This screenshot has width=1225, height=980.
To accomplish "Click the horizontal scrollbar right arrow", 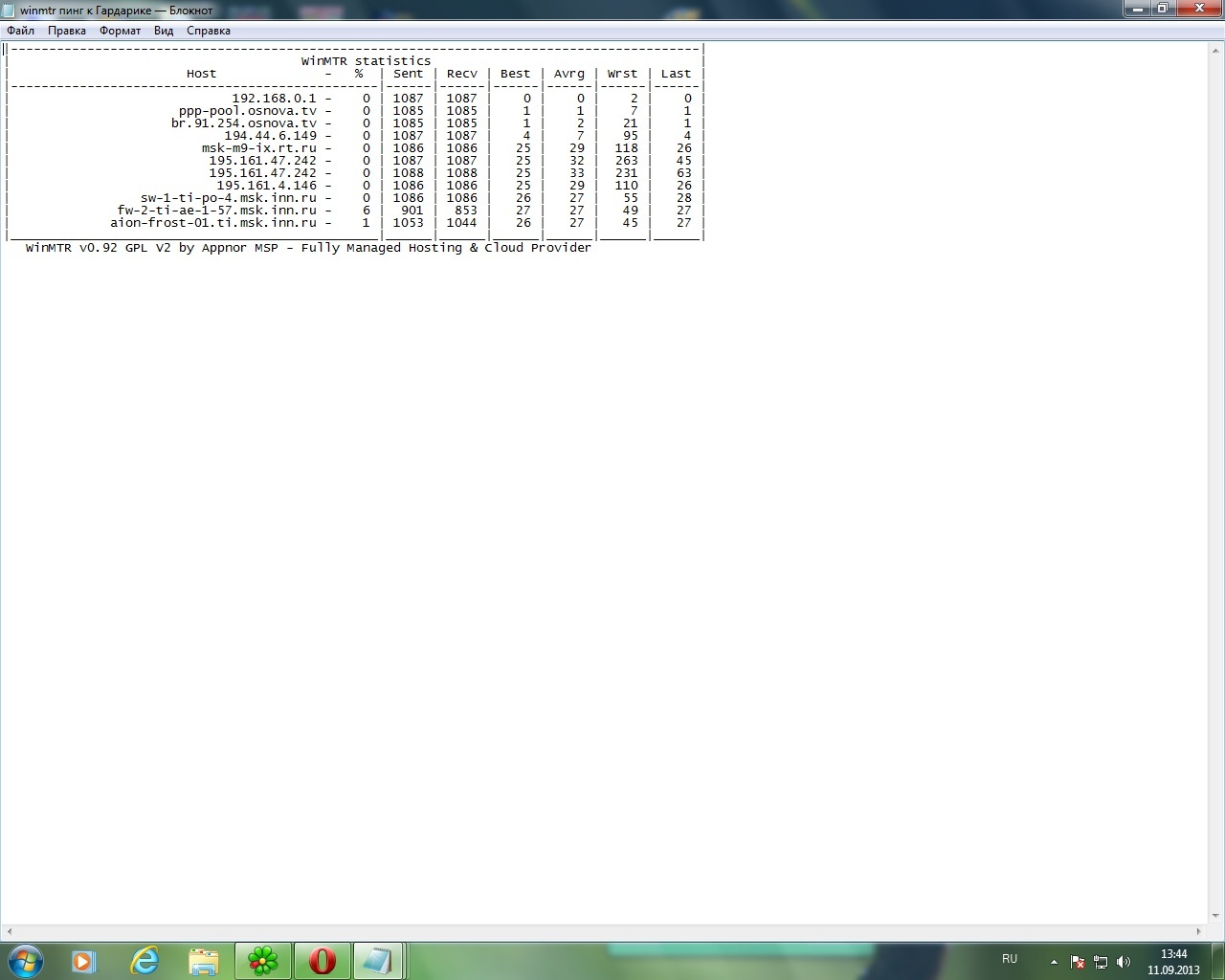I will (1198, 931).
